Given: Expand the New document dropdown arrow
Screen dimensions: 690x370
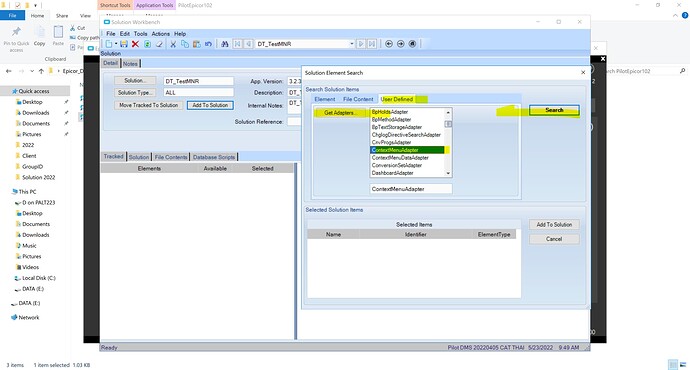Looking at the screenshot, I should 116,44.
